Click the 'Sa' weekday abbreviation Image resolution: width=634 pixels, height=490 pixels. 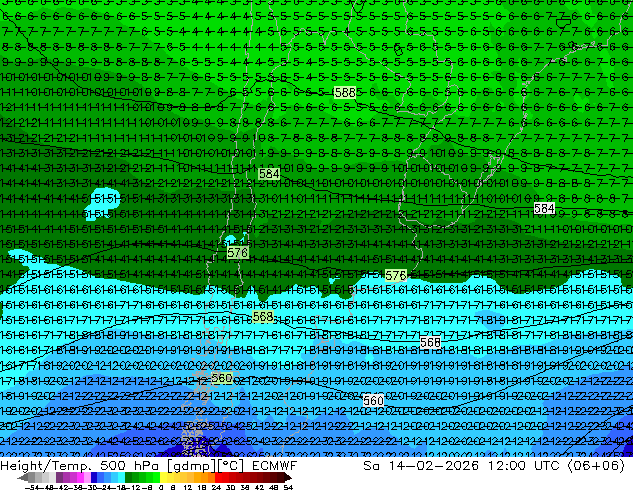point(371,466)
